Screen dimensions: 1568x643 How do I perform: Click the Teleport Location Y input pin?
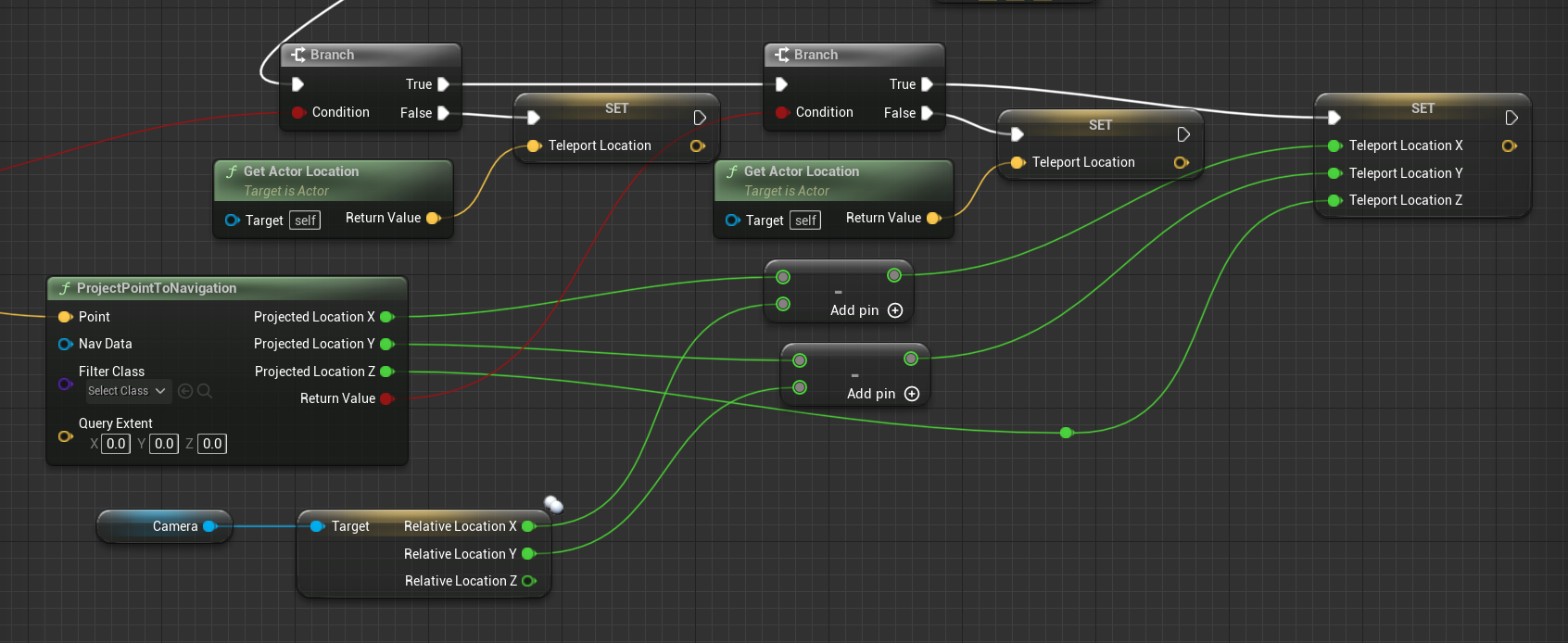pos(1334,173)
